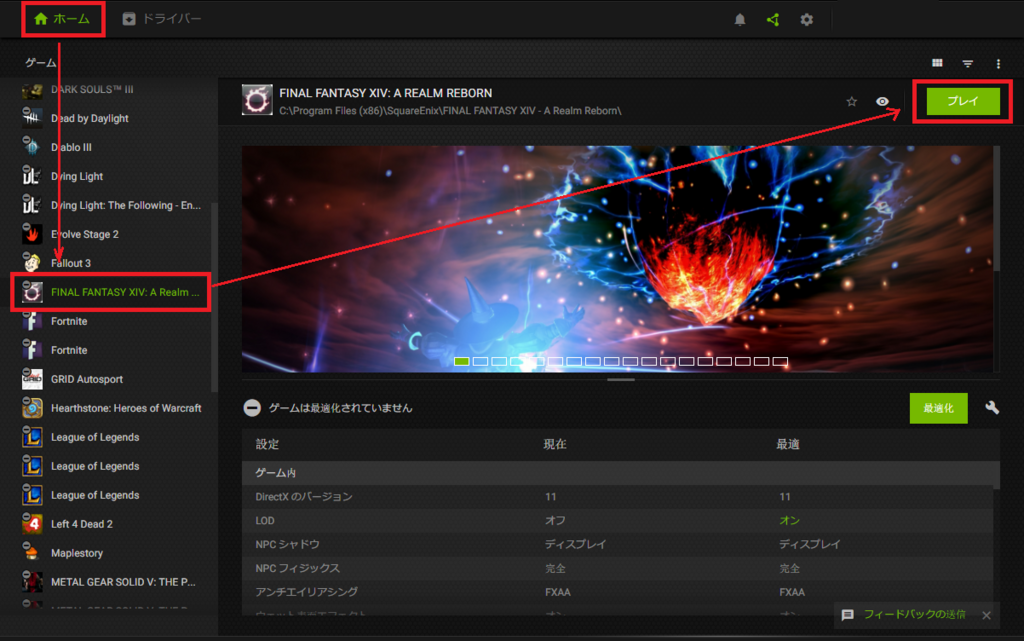Open the settings gear icon
Viewport: 1024px width, 641px height.
click(807, 20)
